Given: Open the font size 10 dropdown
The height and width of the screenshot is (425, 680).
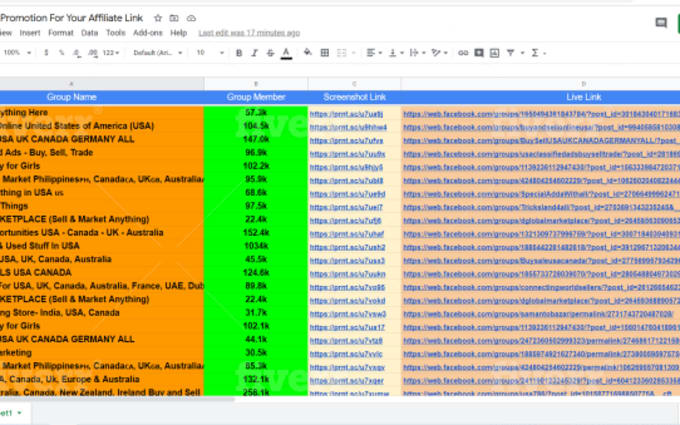Looking at the screenshot, I should click(210, 53).
